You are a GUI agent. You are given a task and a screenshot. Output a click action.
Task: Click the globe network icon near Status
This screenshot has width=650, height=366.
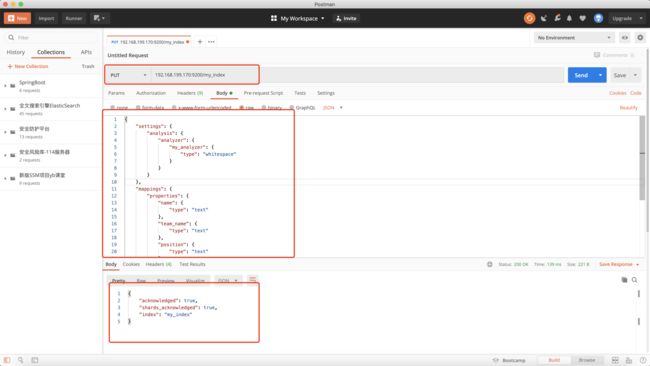point(490,264)
